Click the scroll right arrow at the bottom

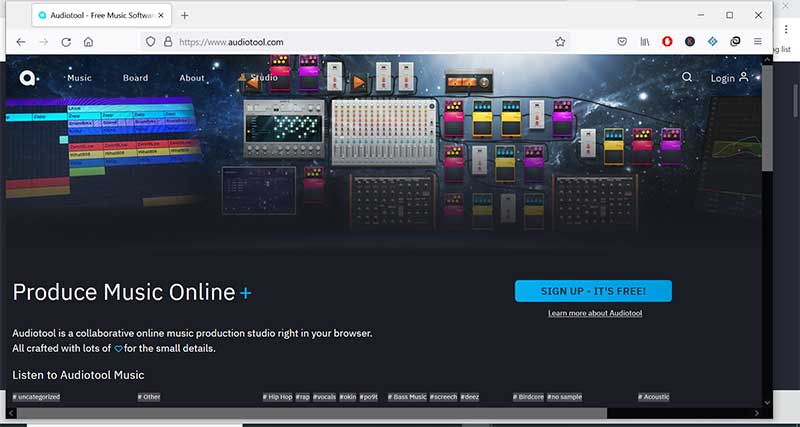tap(757, 412)
